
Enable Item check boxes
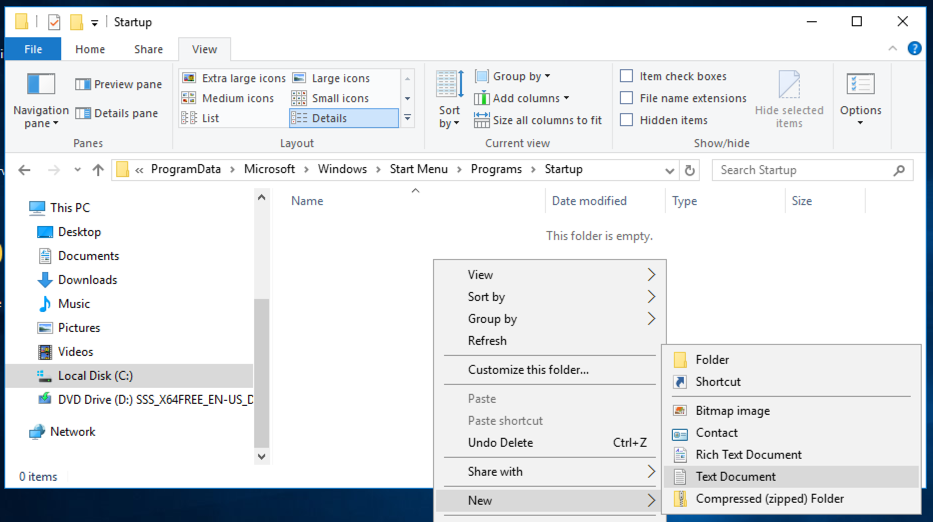626,76
